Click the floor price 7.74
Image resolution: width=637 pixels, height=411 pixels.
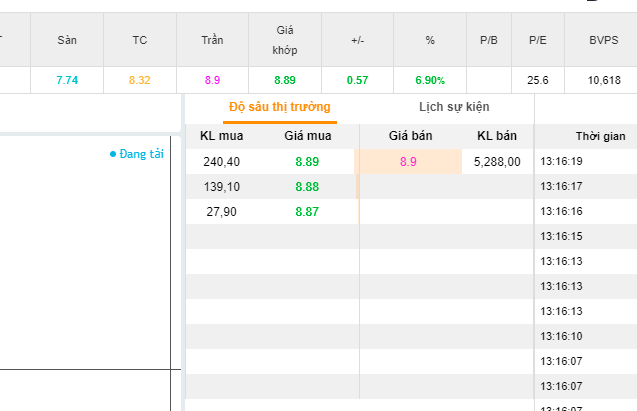(67, 80)
